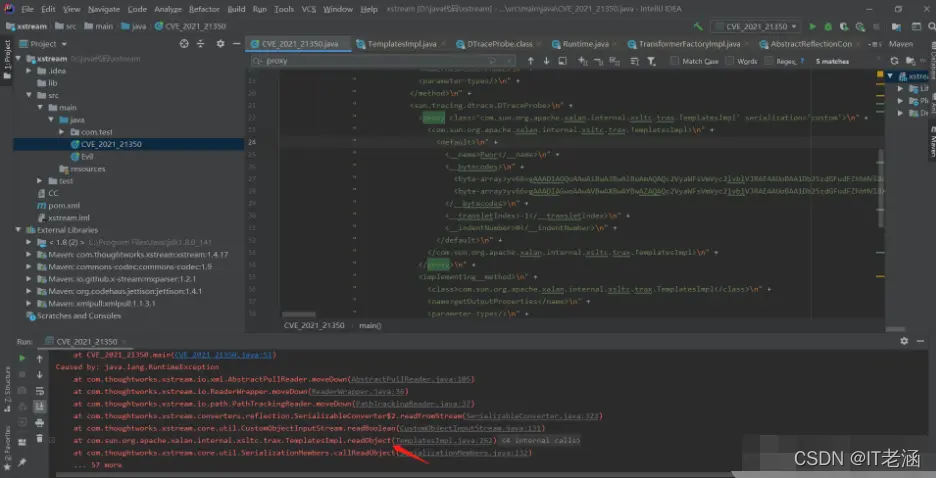Screen dimensions: 936x478
Task: Open the VCS menu
Action: click(x=309, y=9)
